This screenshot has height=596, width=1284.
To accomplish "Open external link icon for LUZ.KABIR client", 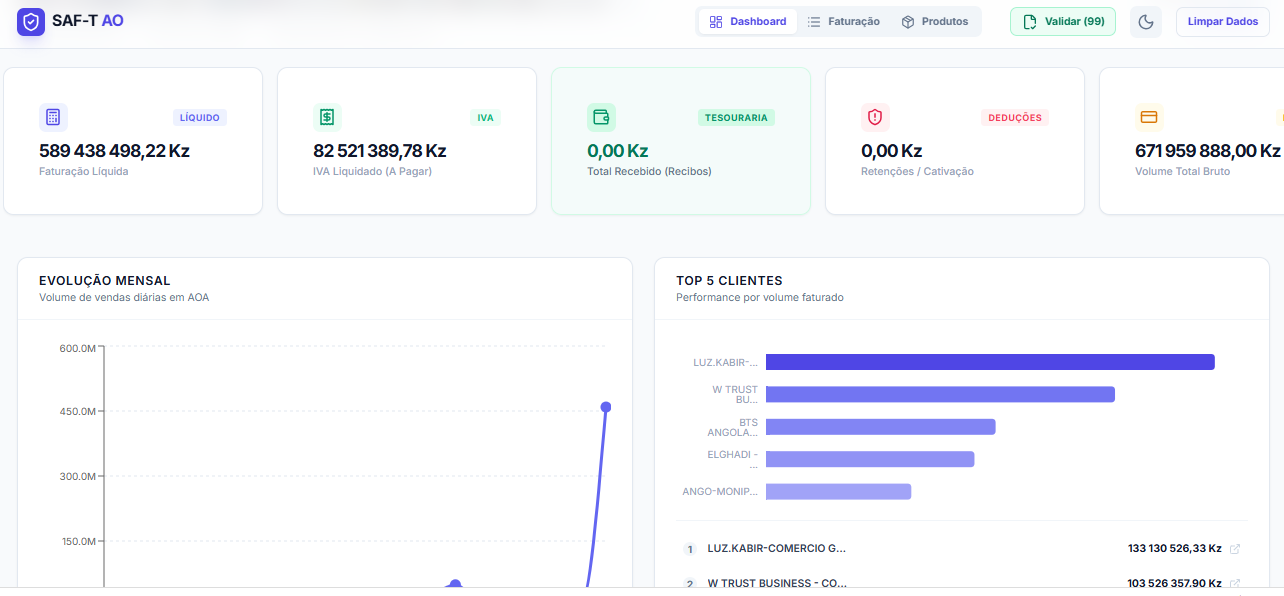I will [x=1235, y=549].
